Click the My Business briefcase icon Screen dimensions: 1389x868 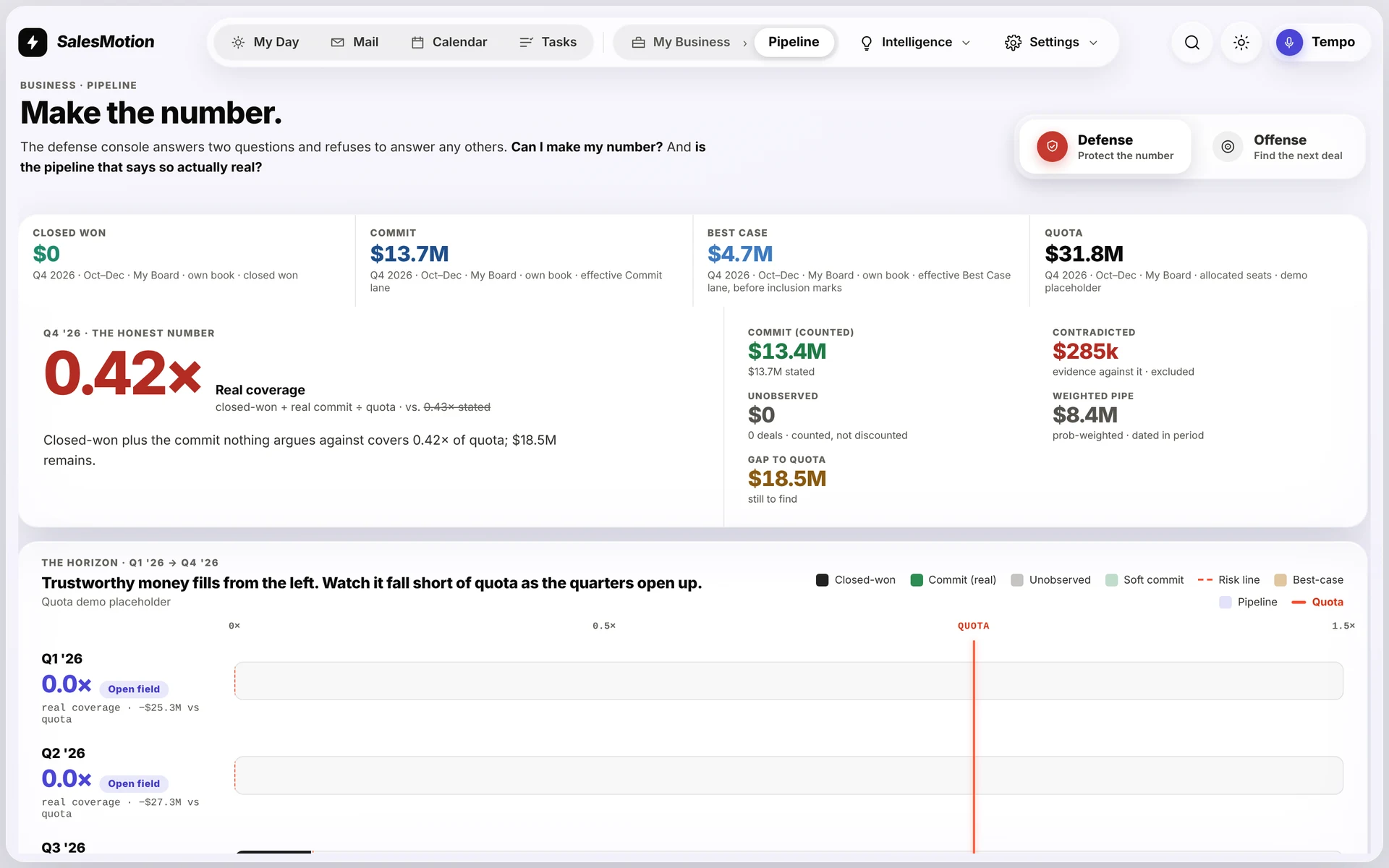(638, 43)
